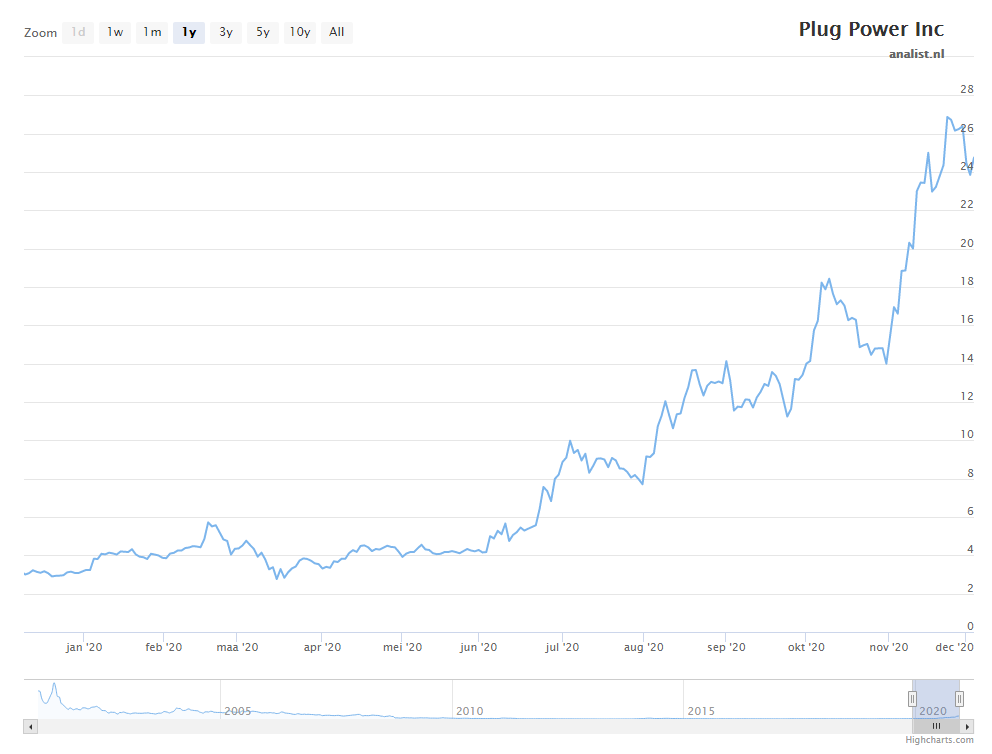
Task: Choose the 1m zoom range
Action: pyautogui.click(x=152, y=32)
